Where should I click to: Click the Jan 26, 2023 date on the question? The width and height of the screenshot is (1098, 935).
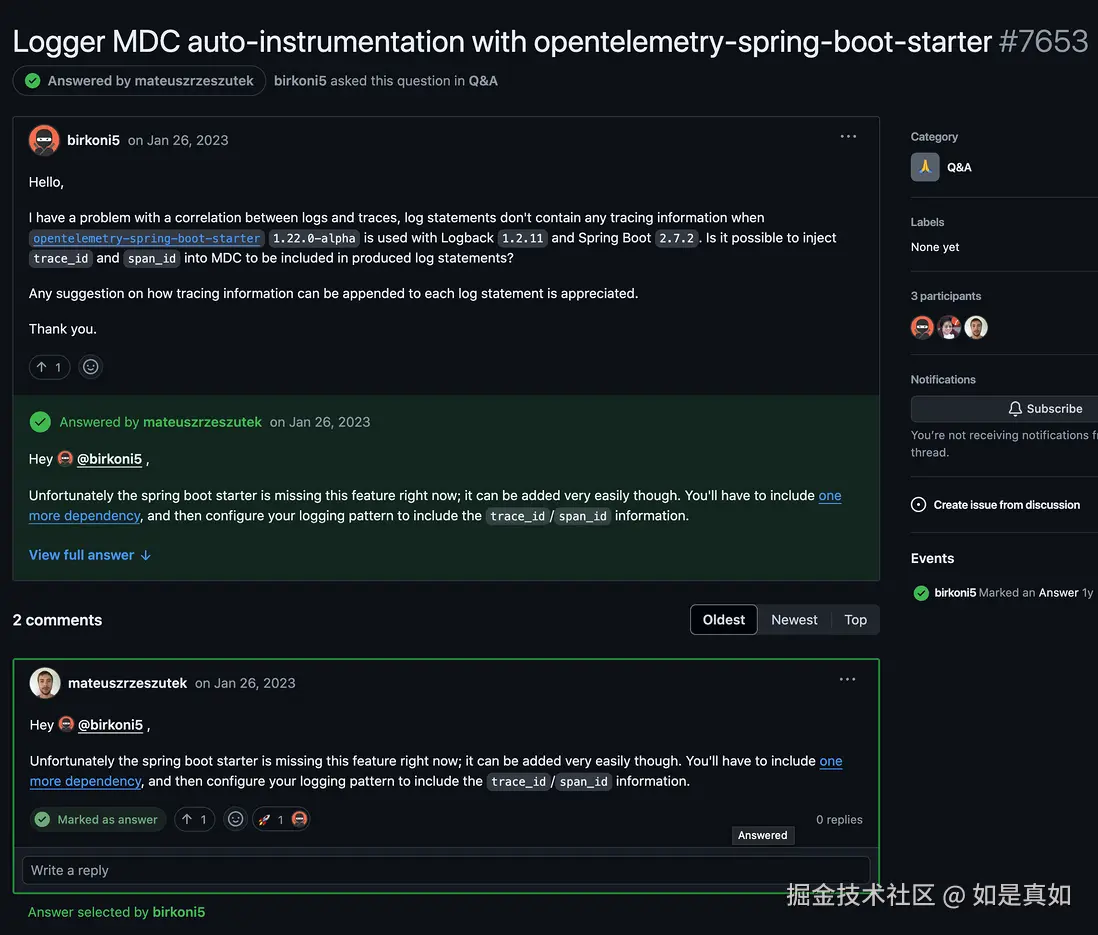tap(178, 140)
